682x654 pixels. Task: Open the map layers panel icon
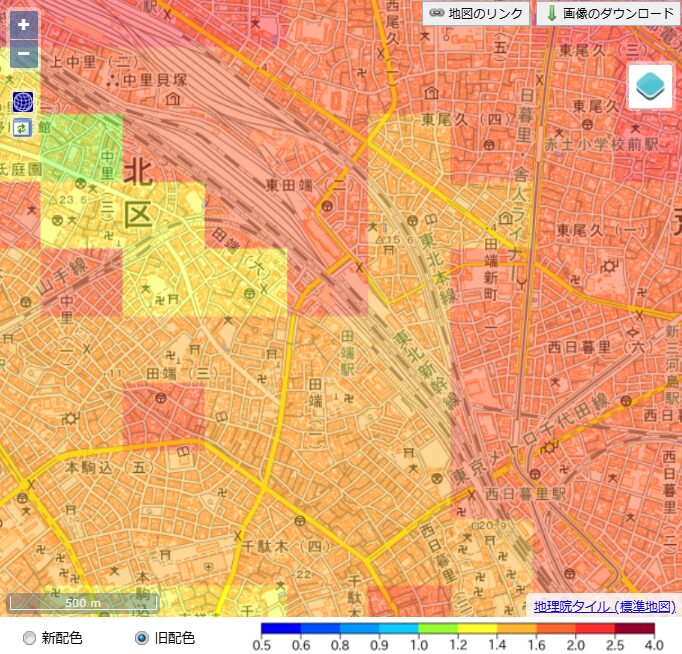[x=650, y=87]
